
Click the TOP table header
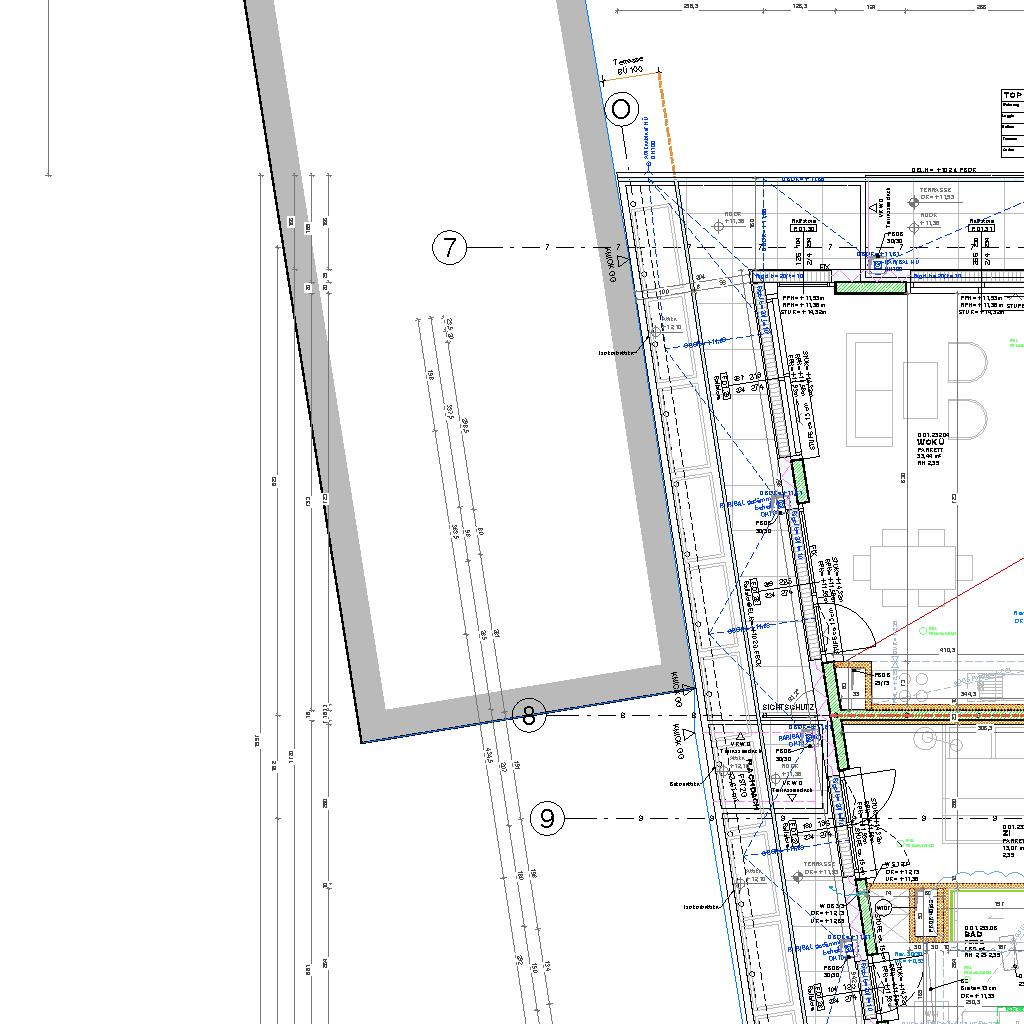pyautogui.click(x=1012, y=96)
